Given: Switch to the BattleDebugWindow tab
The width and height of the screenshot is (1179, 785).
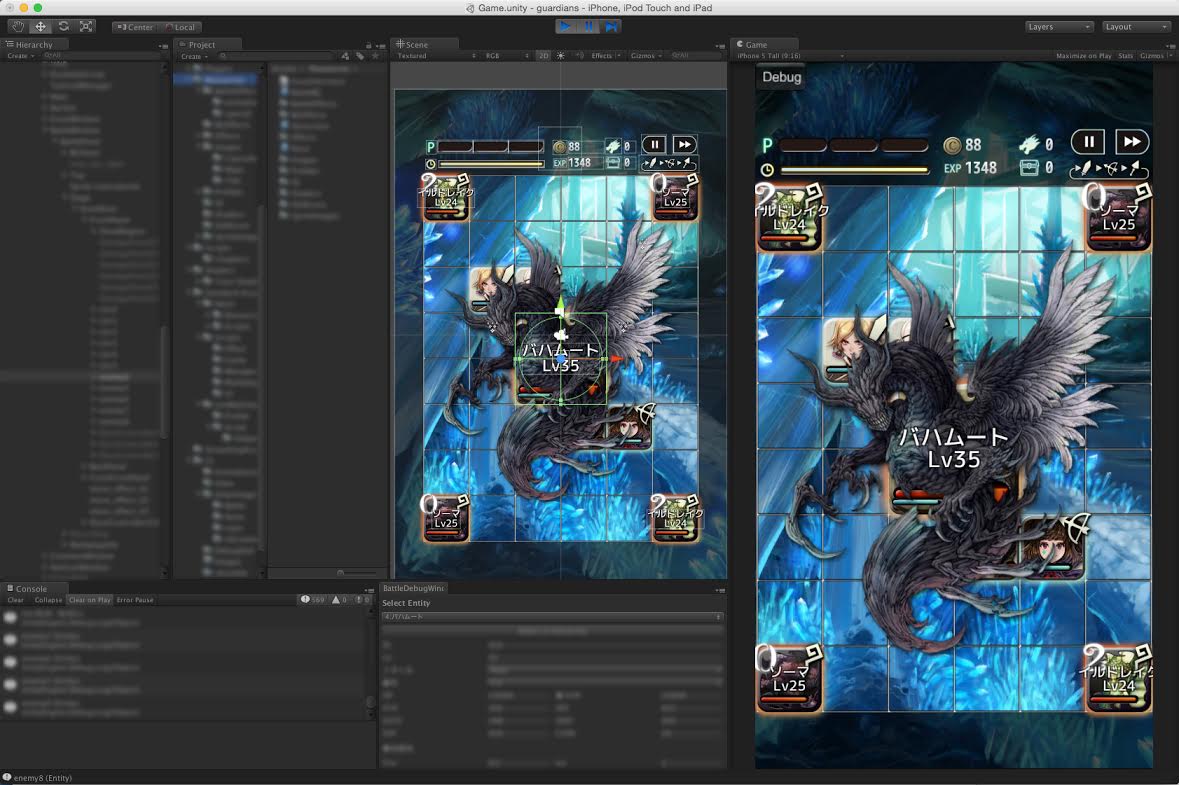Looking at the screenshot, I should pos(413,589).
